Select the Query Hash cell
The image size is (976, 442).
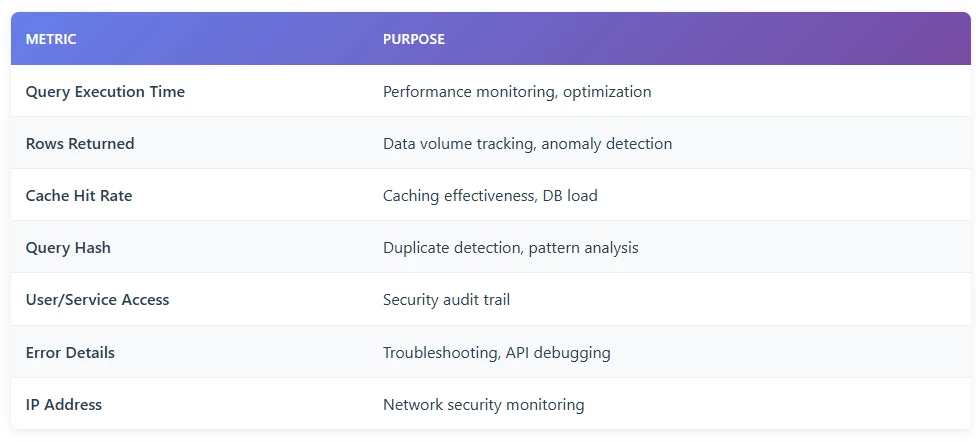68,248
